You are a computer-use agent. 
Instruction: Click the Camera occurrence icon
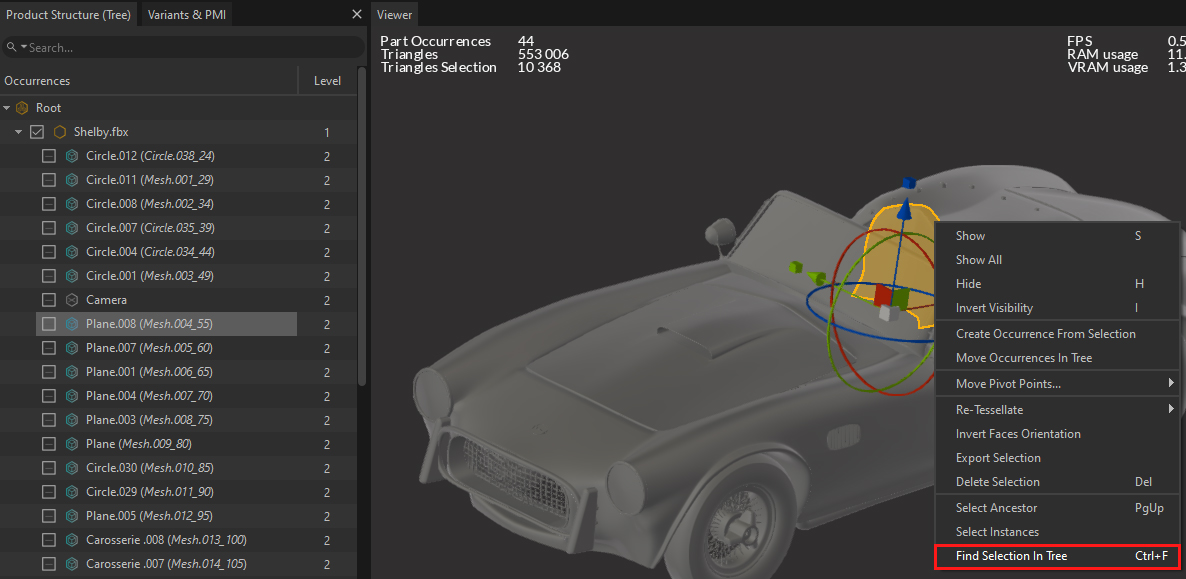click(x=71, y=300)
